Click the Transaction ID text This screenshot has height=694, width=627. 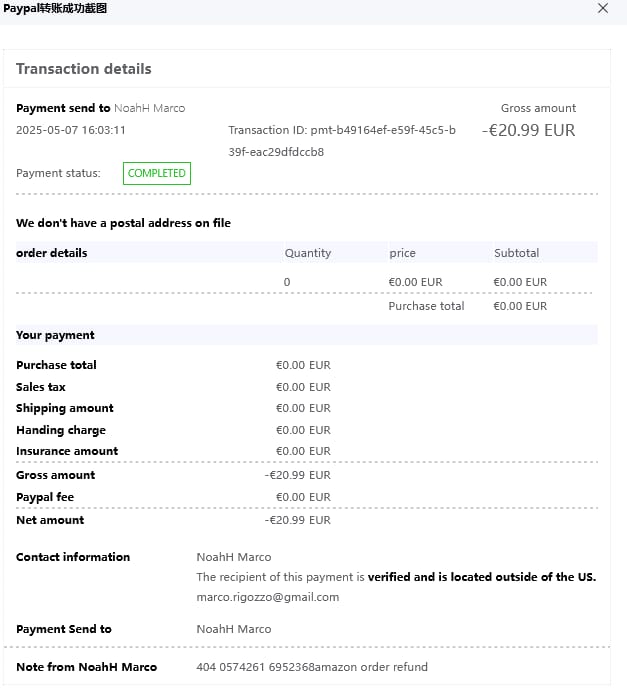click(341, 130)
